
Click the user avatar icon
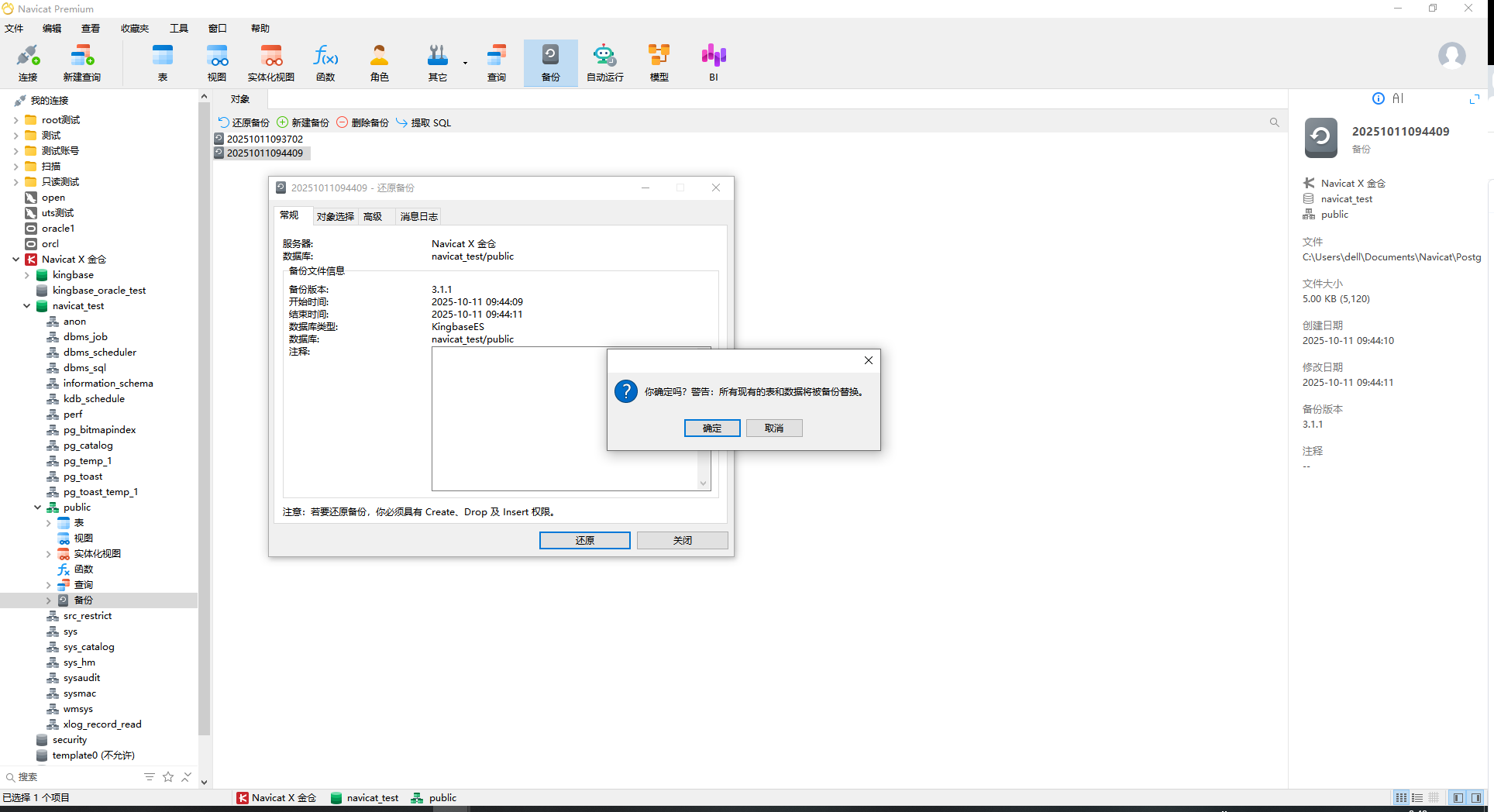pos(1451,56)
